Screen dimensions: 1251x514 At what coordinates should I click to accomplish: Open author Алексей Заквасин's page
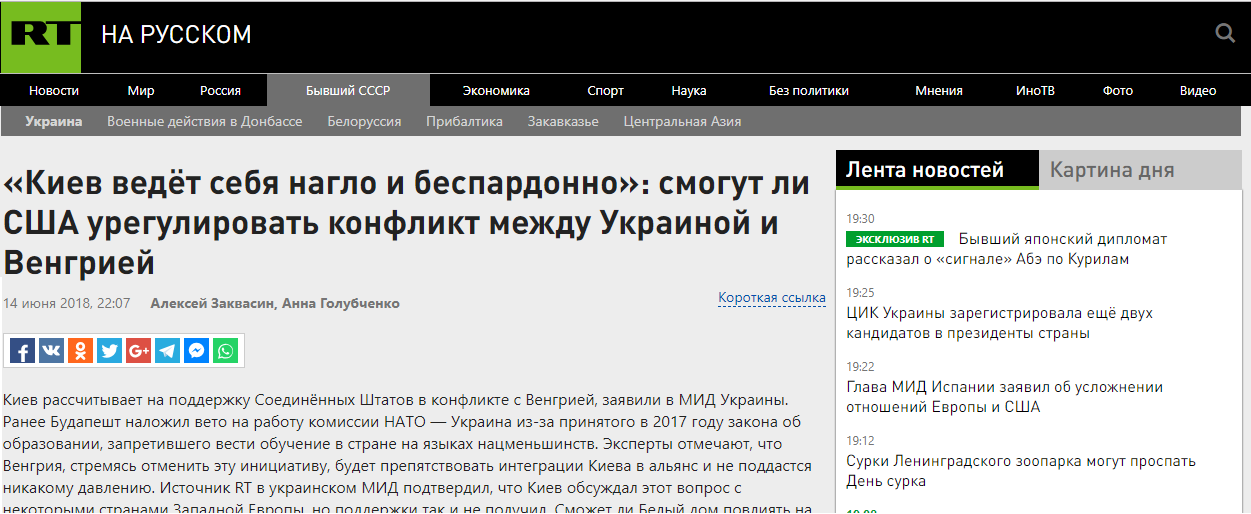[x=214, y=303]
